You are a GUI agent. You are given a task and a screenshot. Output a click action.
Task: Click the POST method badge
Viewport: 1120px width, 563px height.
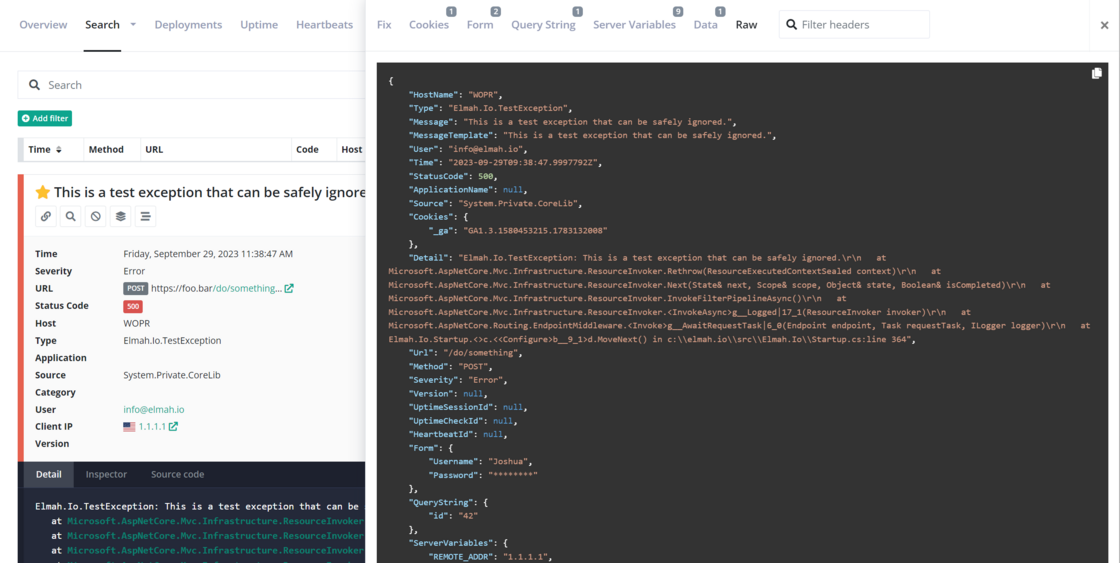pyautogui.click(x=136, y=289)
